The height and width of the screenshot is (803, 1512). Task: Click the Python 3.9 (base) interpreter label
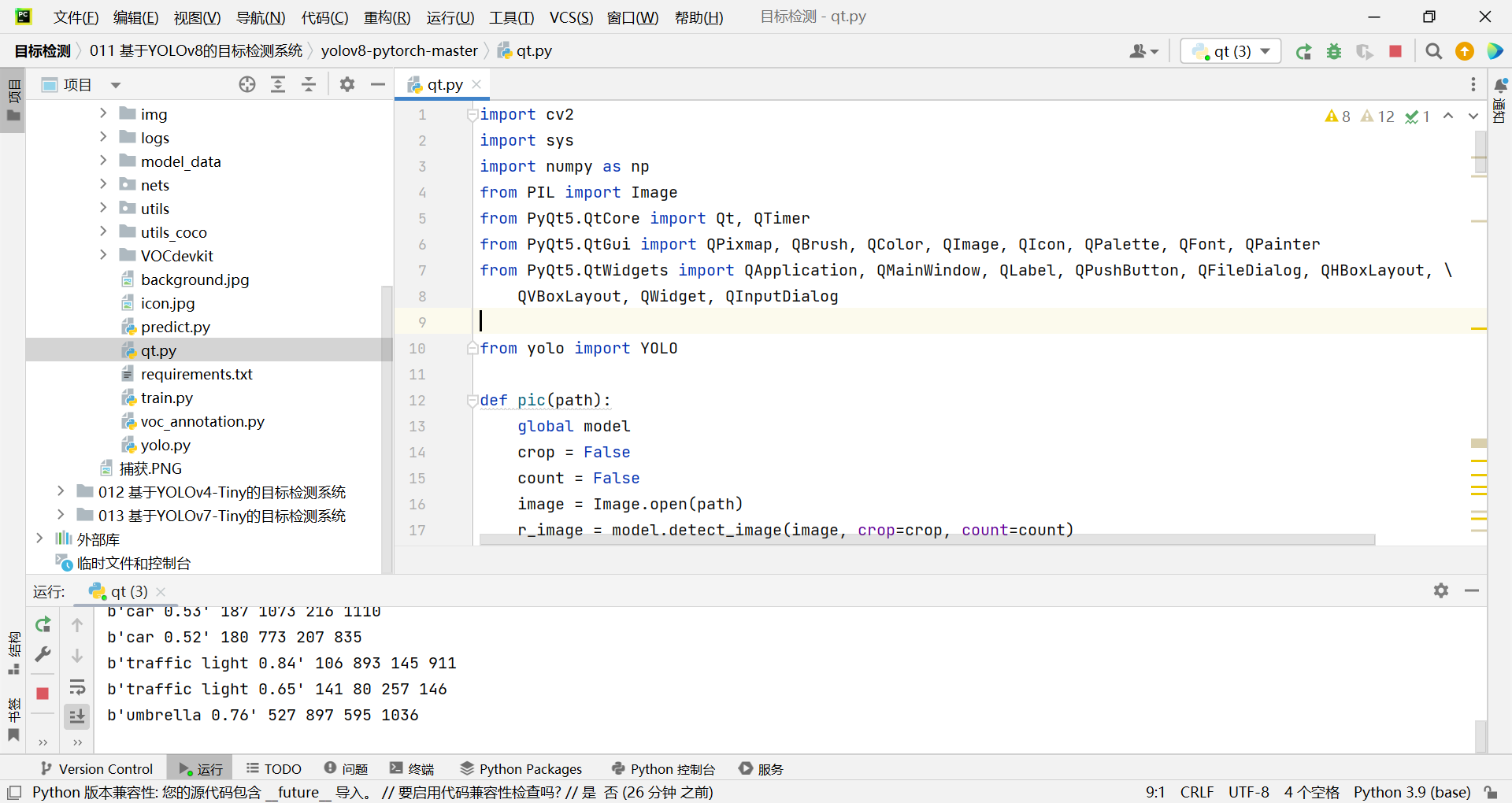pos(1411,792)
